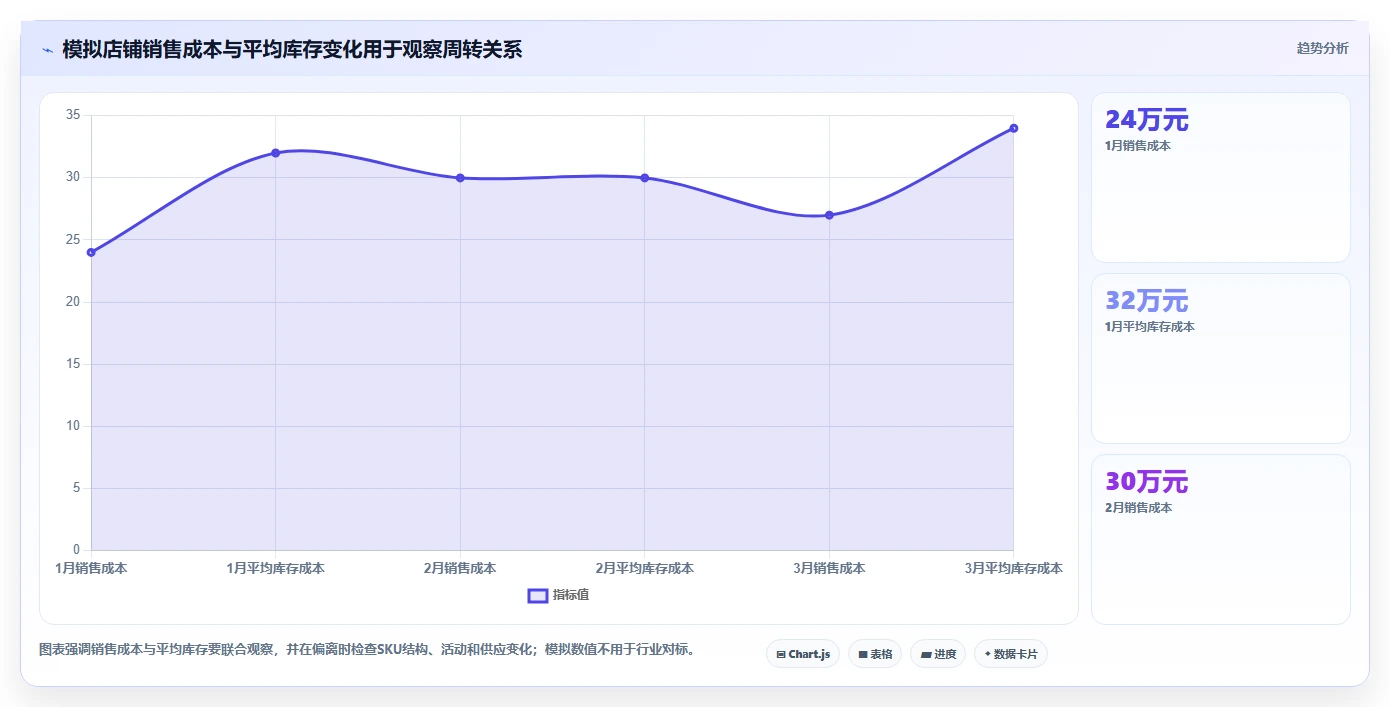Click the y-axis value 15
The image size is (1390, 707).
pos(72,364)
